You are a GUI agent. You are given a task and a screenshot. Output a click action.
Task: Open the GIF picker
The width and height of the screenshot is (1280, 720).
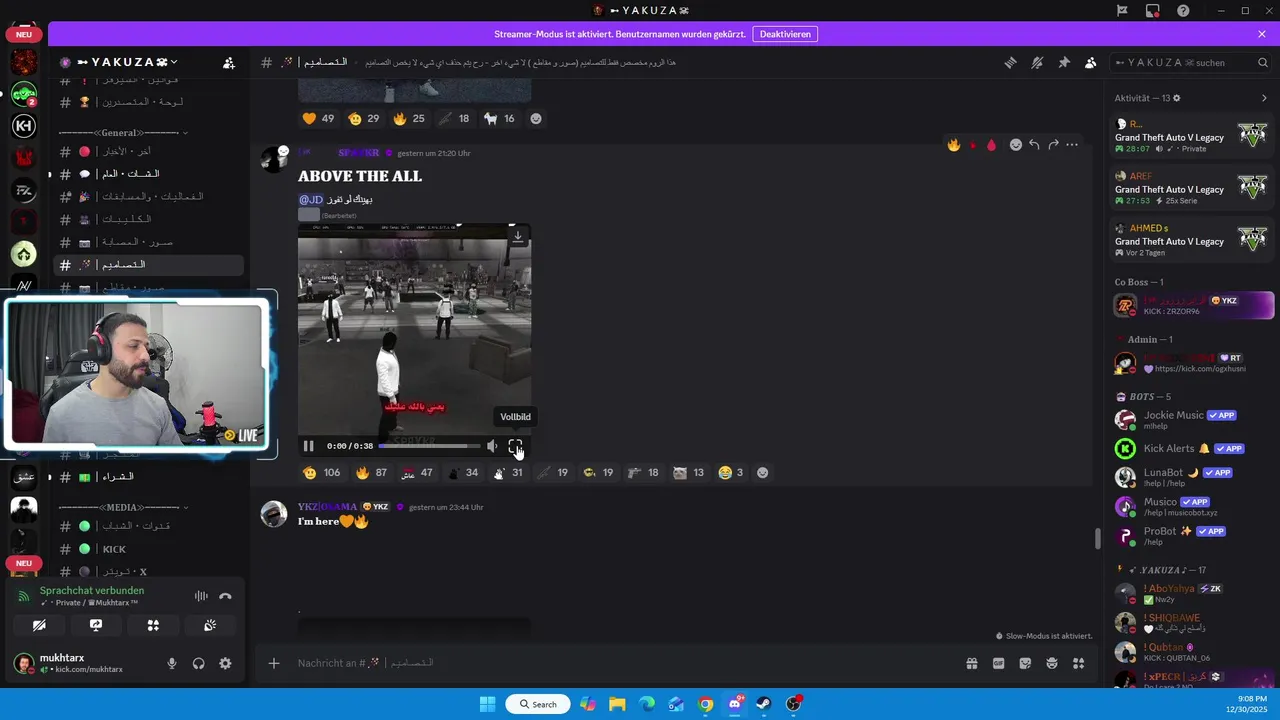(x=998, y=663)
